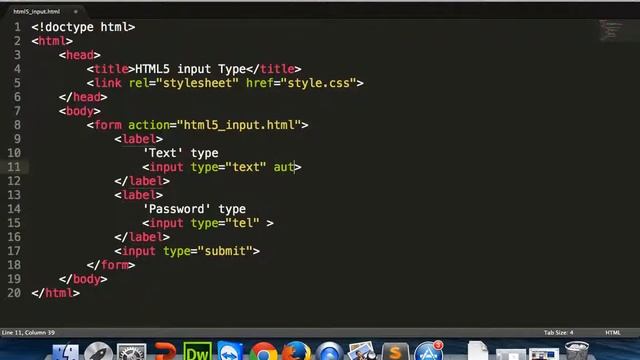Click the opening <html> tag on line 2
Screen dimensions: 640x360
point(52,41)
